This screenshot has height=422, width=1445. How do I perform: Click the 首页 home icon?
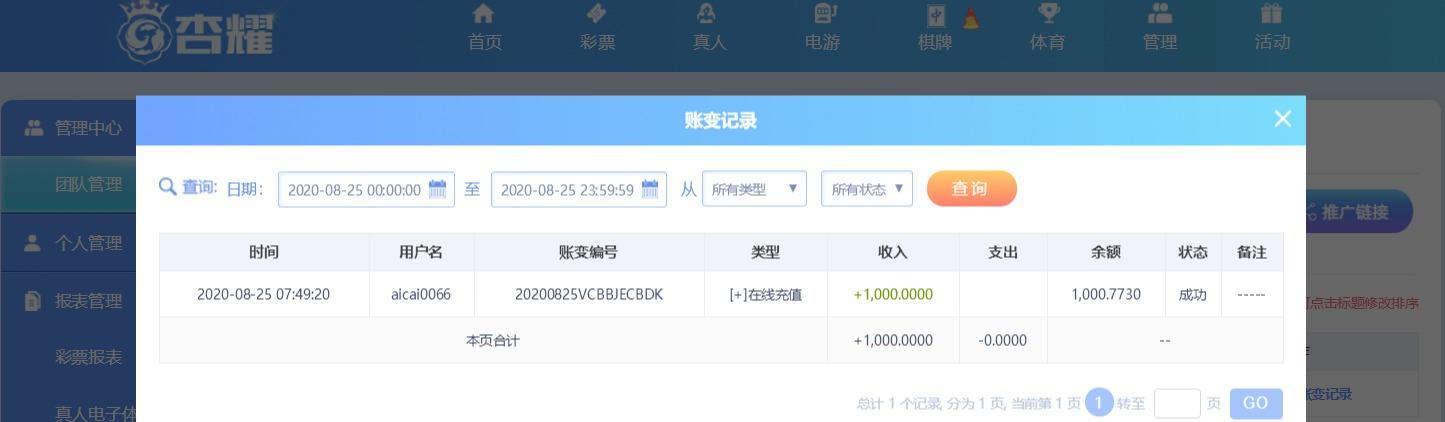(484, 14)
